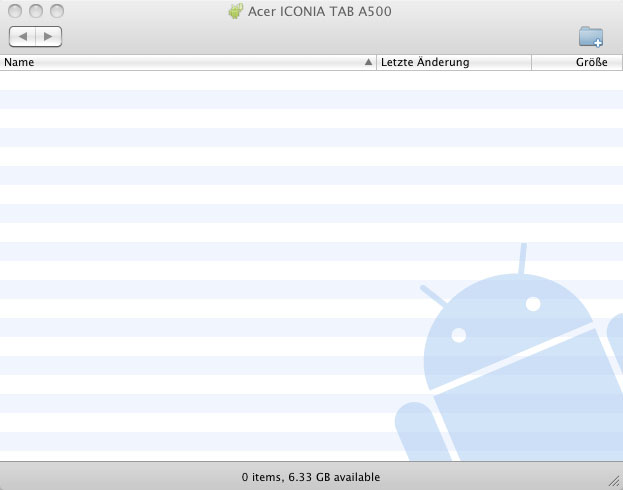
Task: Zoom the window with the third traffic-light button
Action: coord(57,11)
